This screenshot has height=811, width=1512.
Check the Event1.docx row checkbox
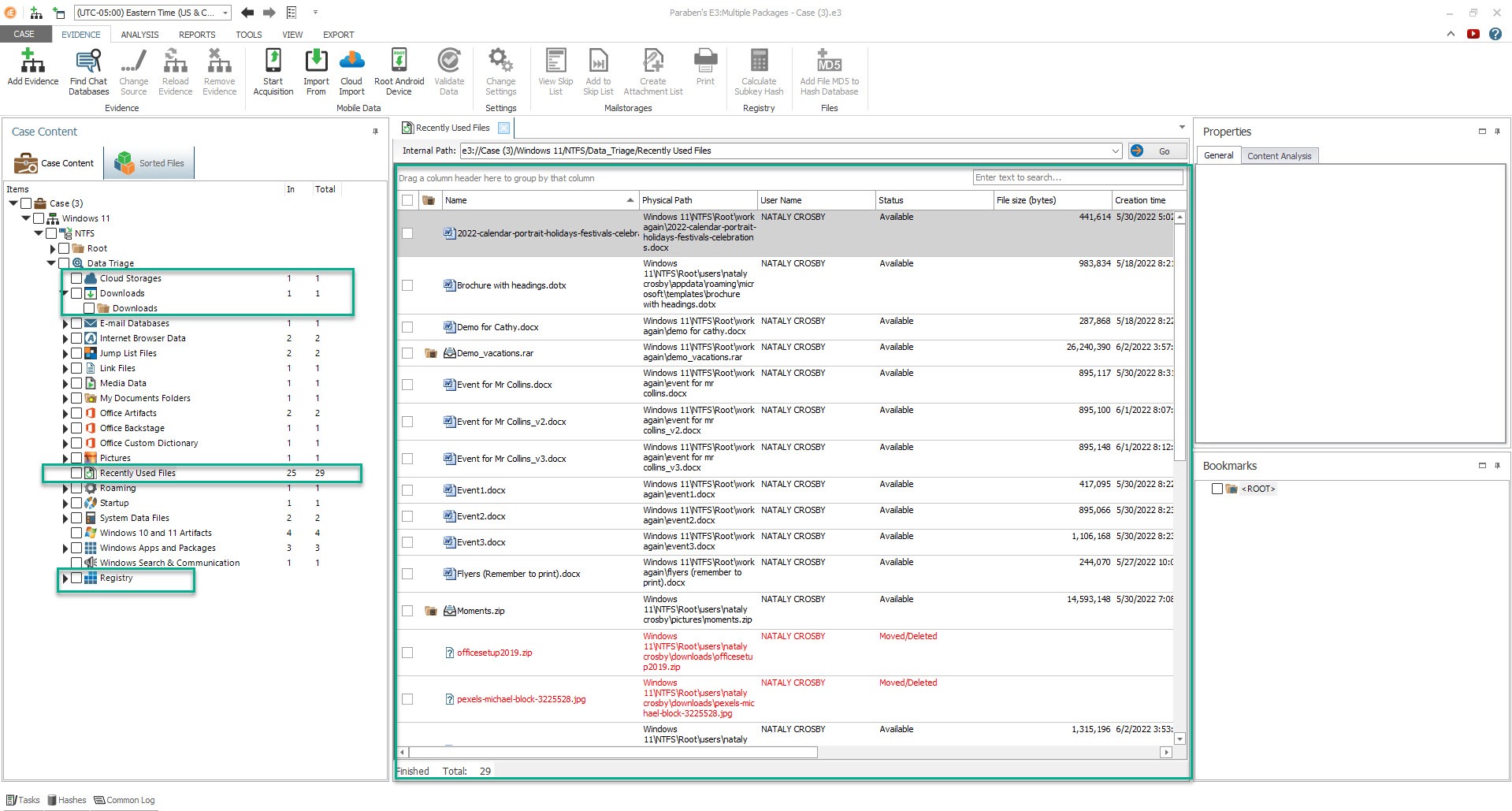tap(407, 490)
